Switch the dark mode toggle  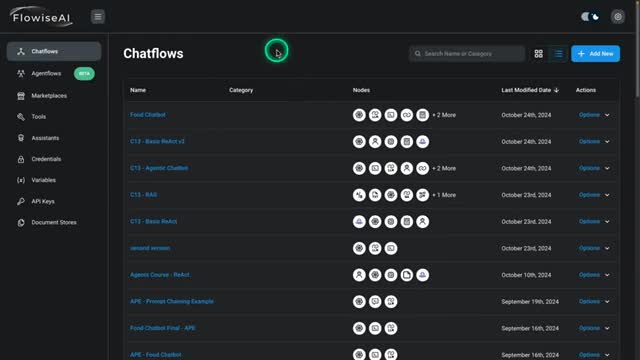coord(590,17)
